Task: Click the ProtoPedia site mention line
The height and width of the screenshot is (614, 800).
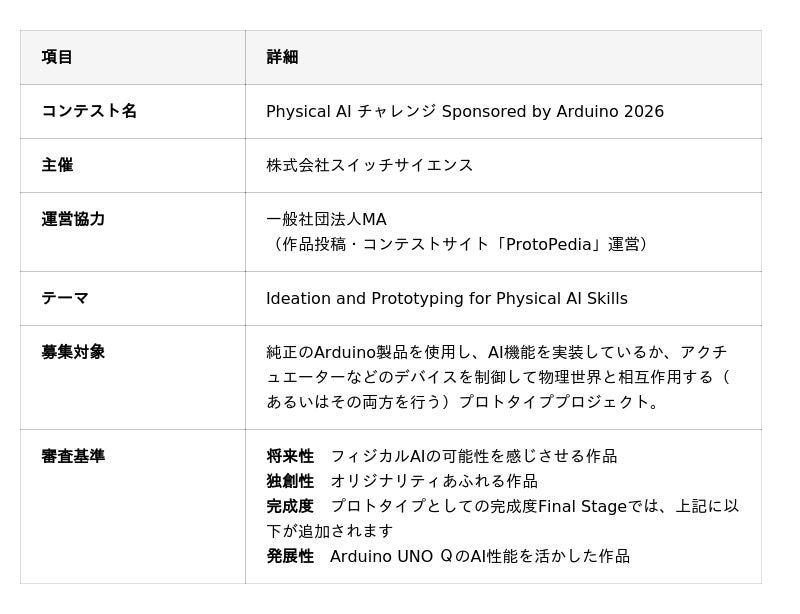Action: [x=457, y=244]
